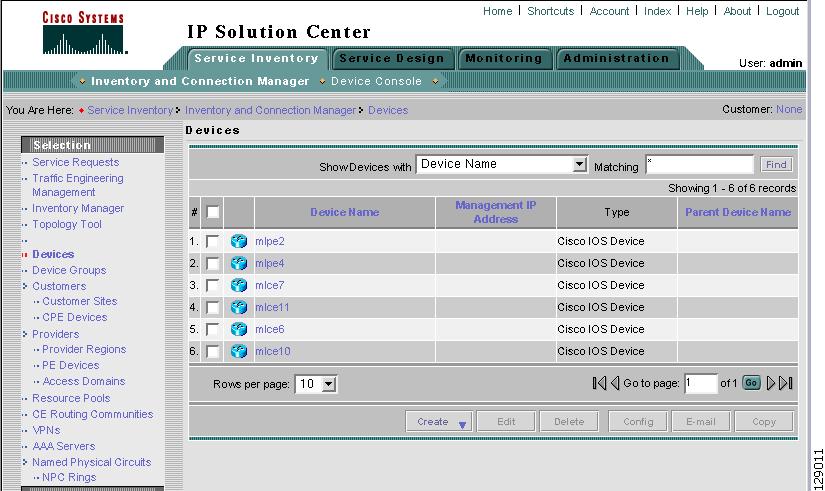Sort by the Device Name column header

[345, 212]
